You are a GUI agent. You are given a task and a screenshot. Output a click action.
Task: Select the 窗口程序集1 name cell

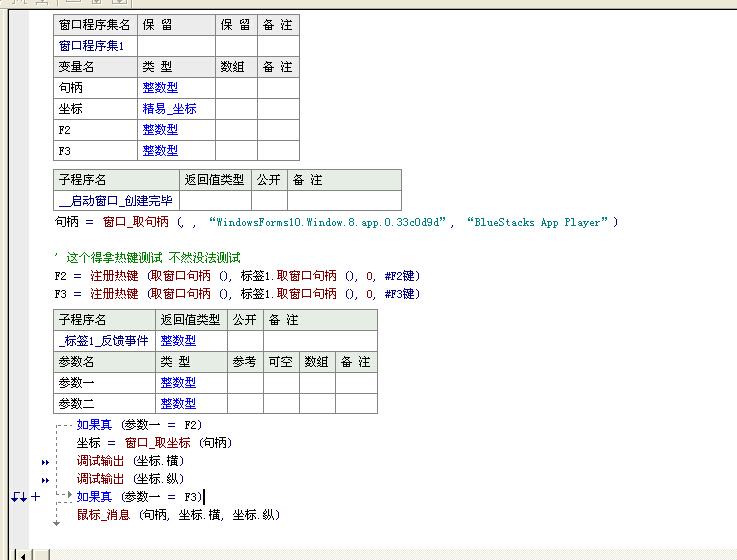click(x=95, y=46)
